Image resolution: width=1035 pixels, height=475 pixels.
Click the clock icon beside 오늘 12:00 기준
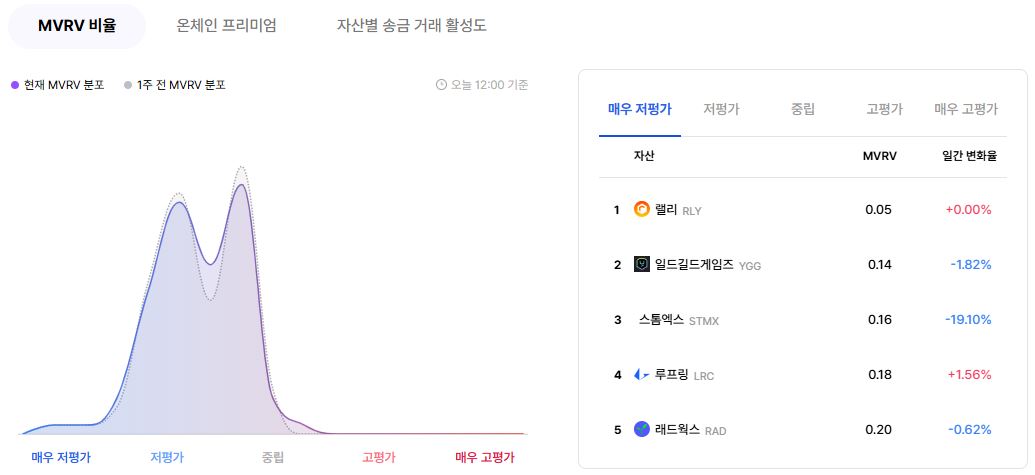click(441, 85)
